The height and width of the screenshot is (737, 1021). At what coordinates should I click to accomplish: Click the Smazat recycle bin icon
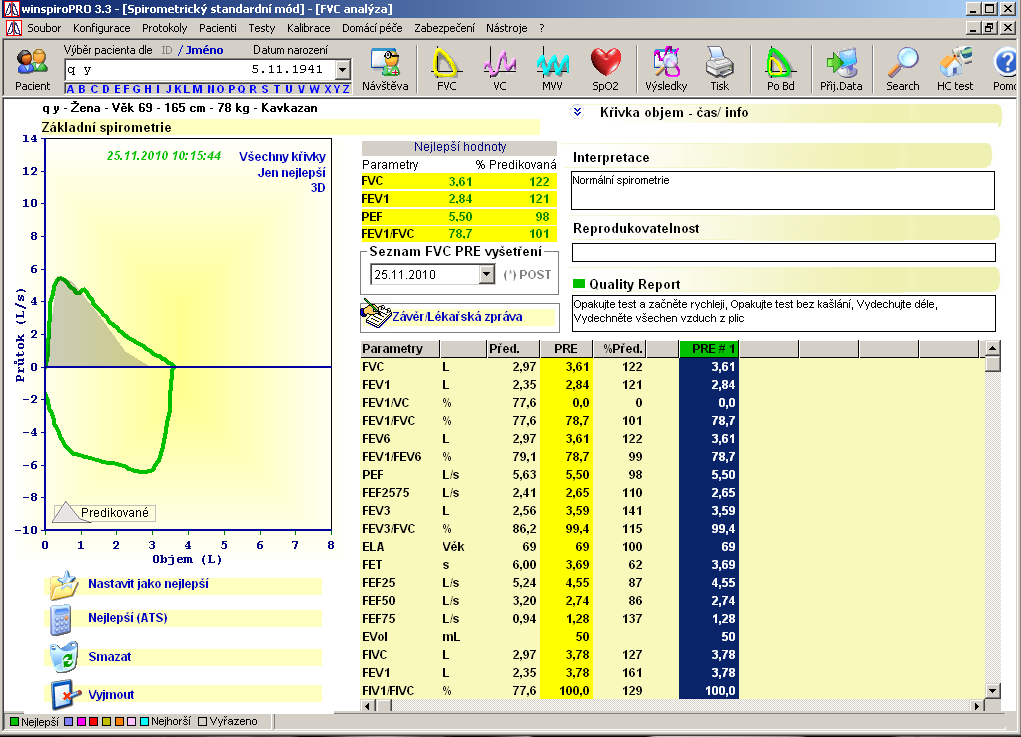pyautogui.click(x=64, y=657)
